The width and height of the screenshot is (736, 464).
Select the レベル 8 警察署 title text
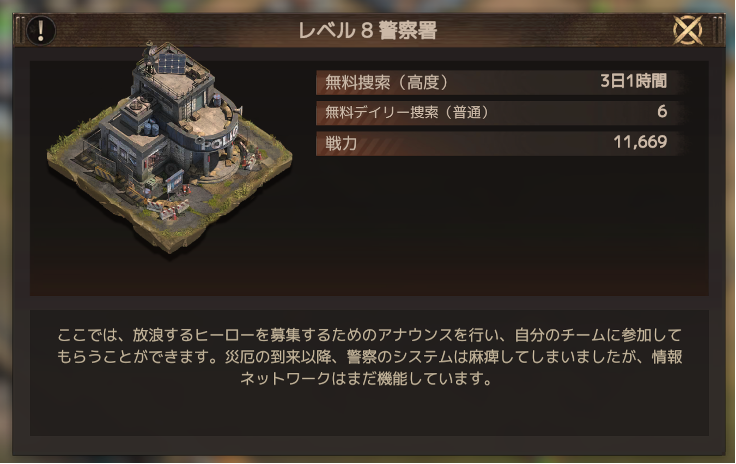[368, 31]
